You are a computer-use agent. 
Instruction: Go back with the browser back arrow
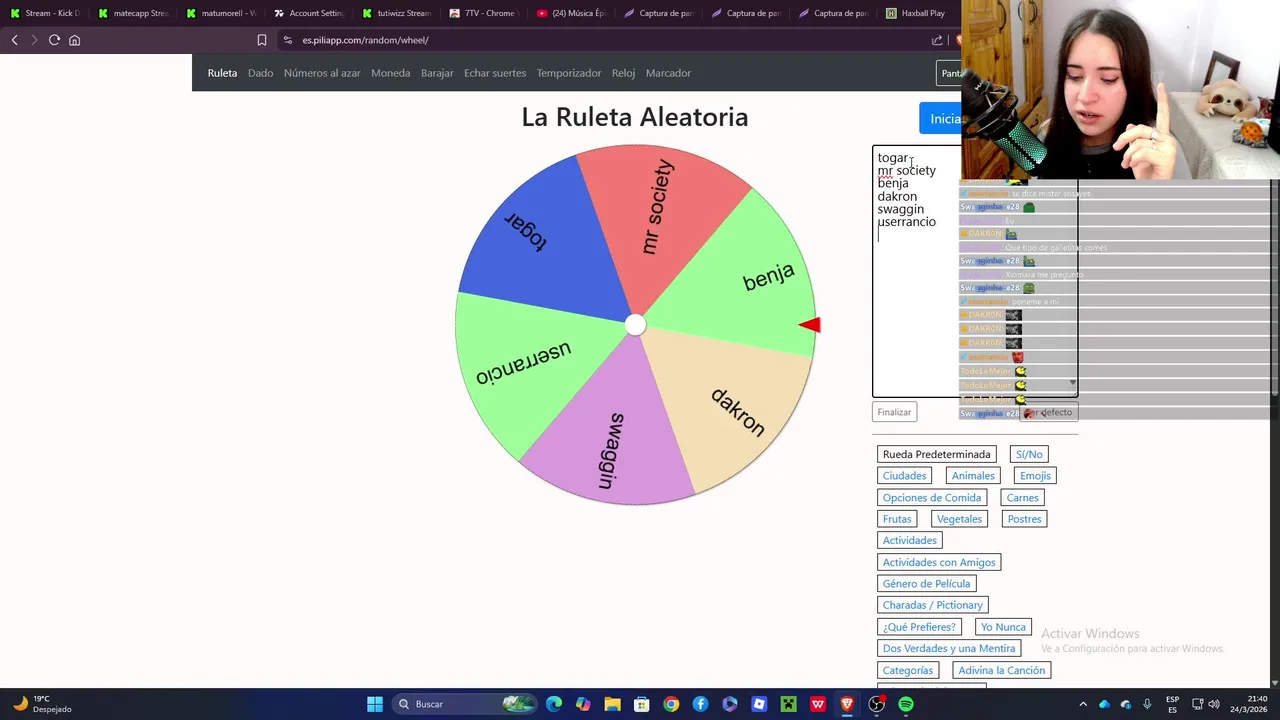[14, 40]
